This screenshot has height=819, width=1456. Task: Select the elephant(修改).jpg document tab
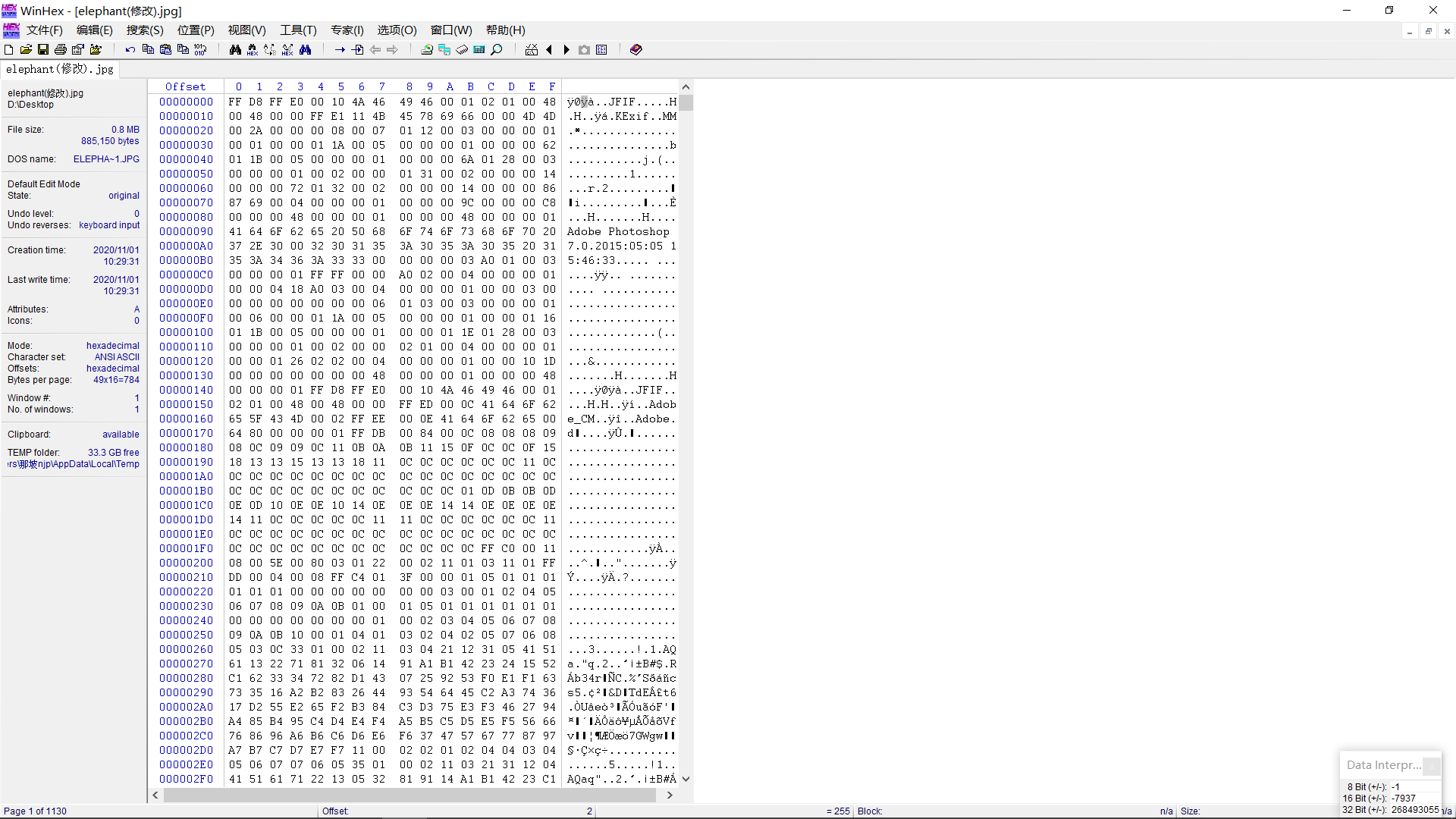click(x=60, y=69)
